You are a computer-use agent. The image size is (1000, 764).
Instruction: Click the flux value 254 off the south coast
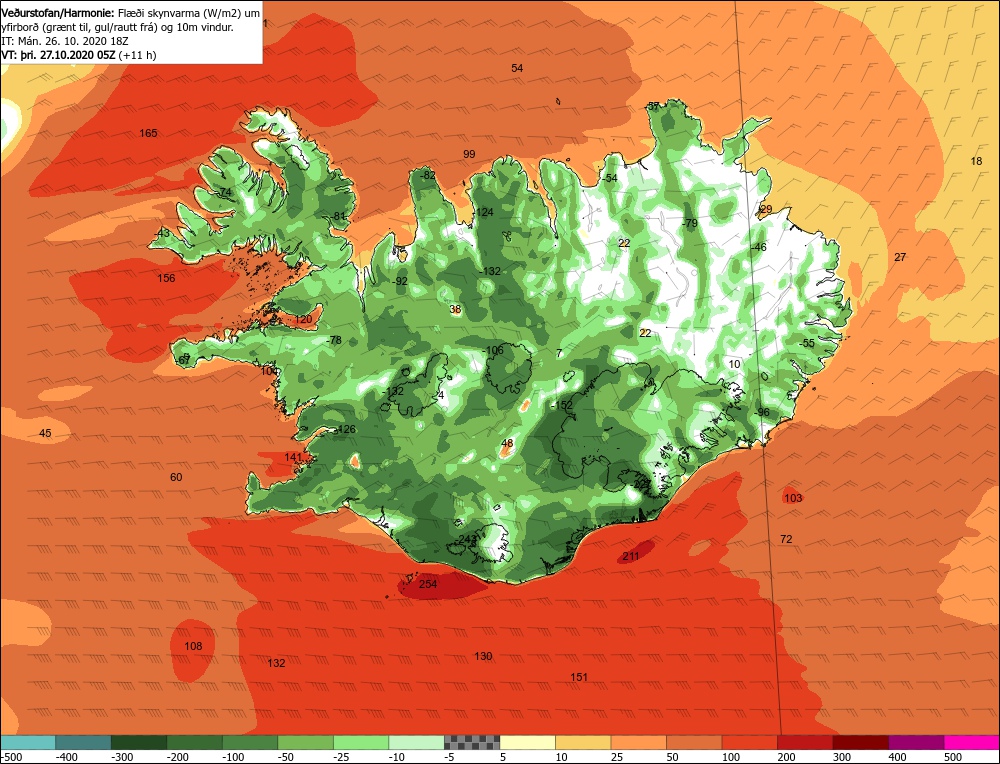tap(428, 584)
